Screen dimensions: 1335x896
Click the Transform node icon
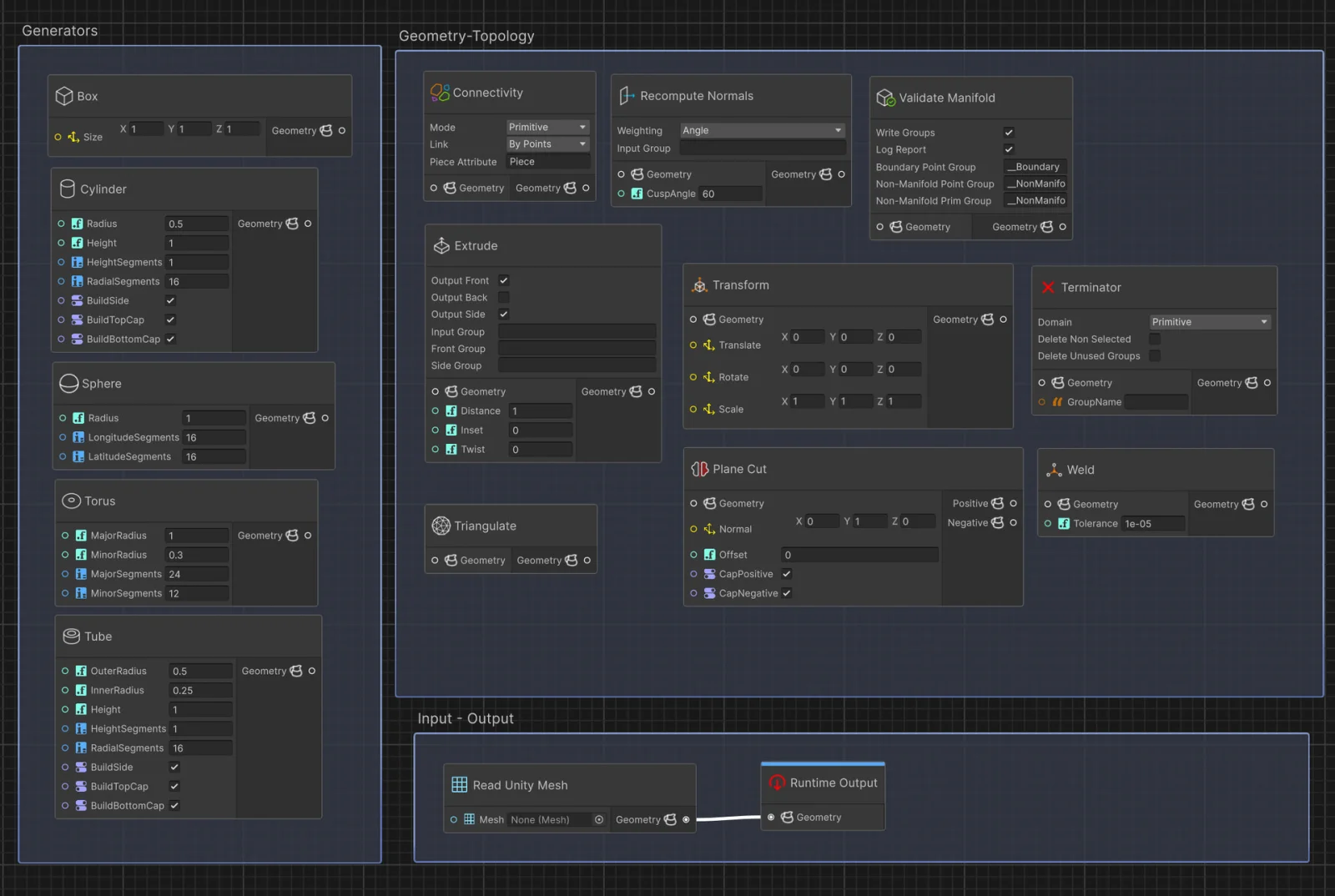tap(699, 285)
